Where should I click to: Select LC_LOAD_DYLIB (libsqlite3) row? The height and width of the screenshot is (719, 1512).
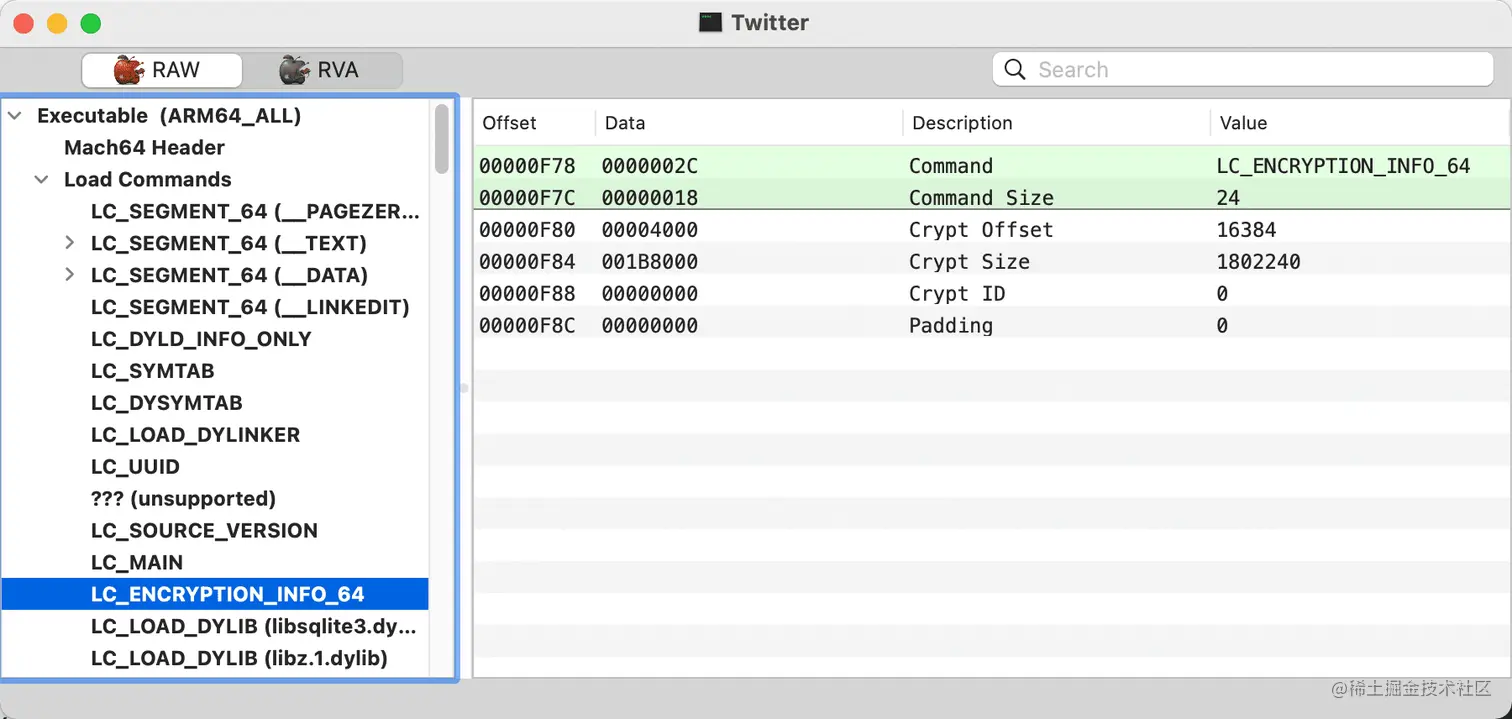click(x=216, y=626)
